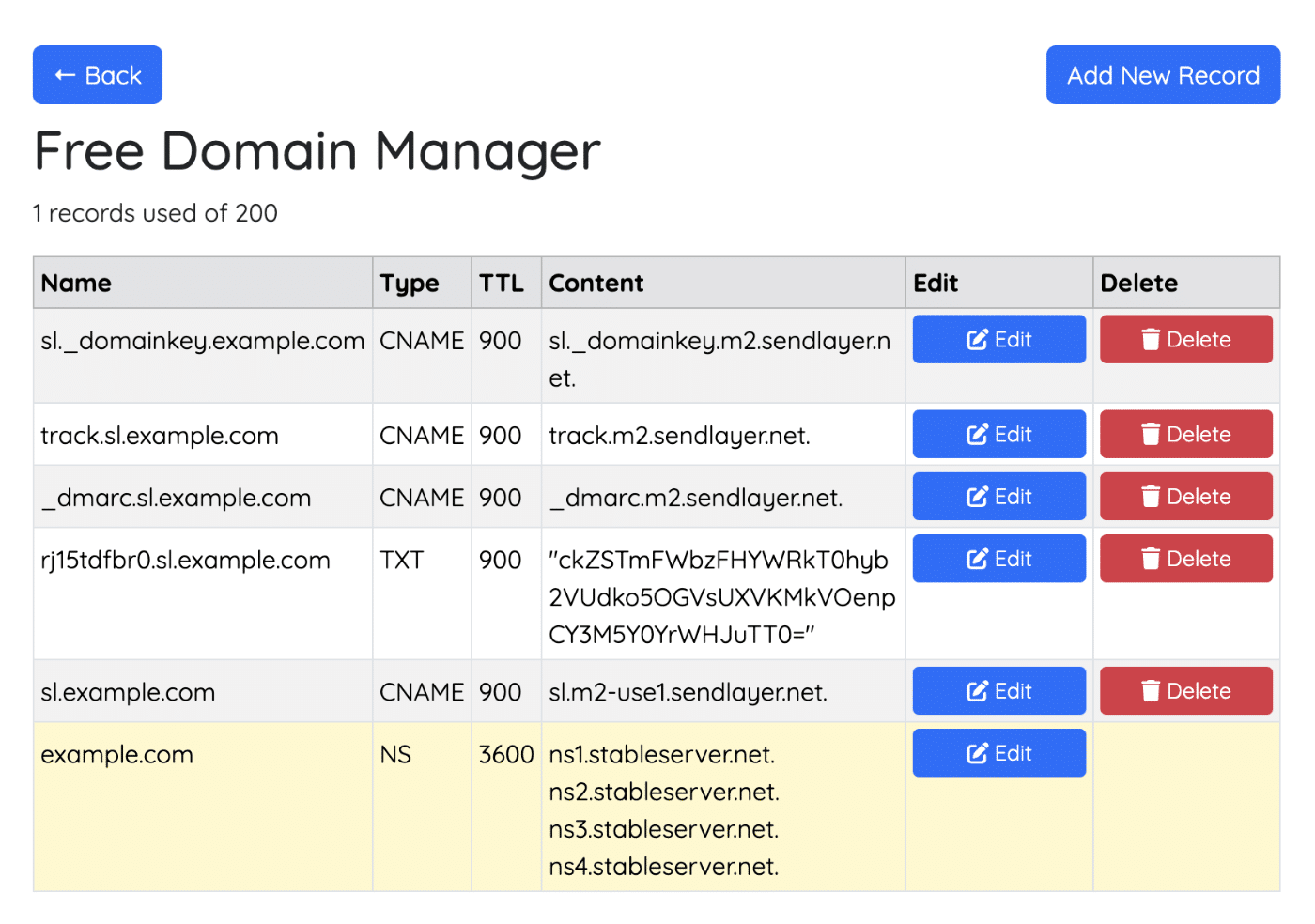Click the Name column header
The image size is (1315, 924).
[76, 283]
